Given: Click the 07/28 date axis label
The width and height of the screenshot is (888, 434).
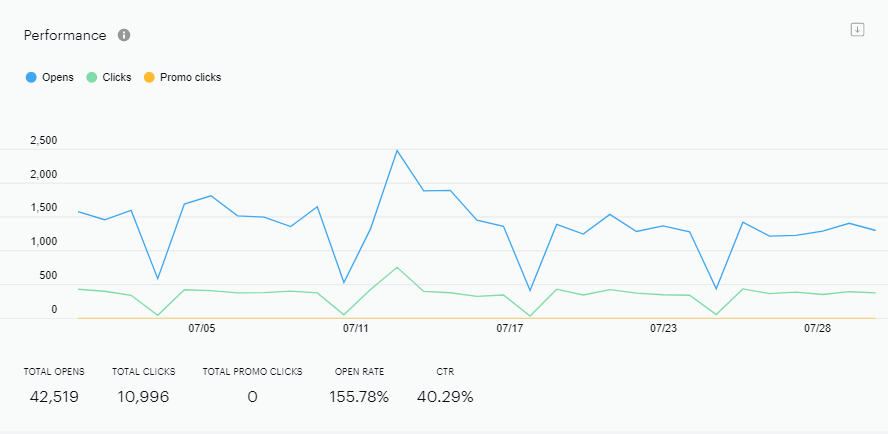Looking at the screenshot, I should 817,329.
